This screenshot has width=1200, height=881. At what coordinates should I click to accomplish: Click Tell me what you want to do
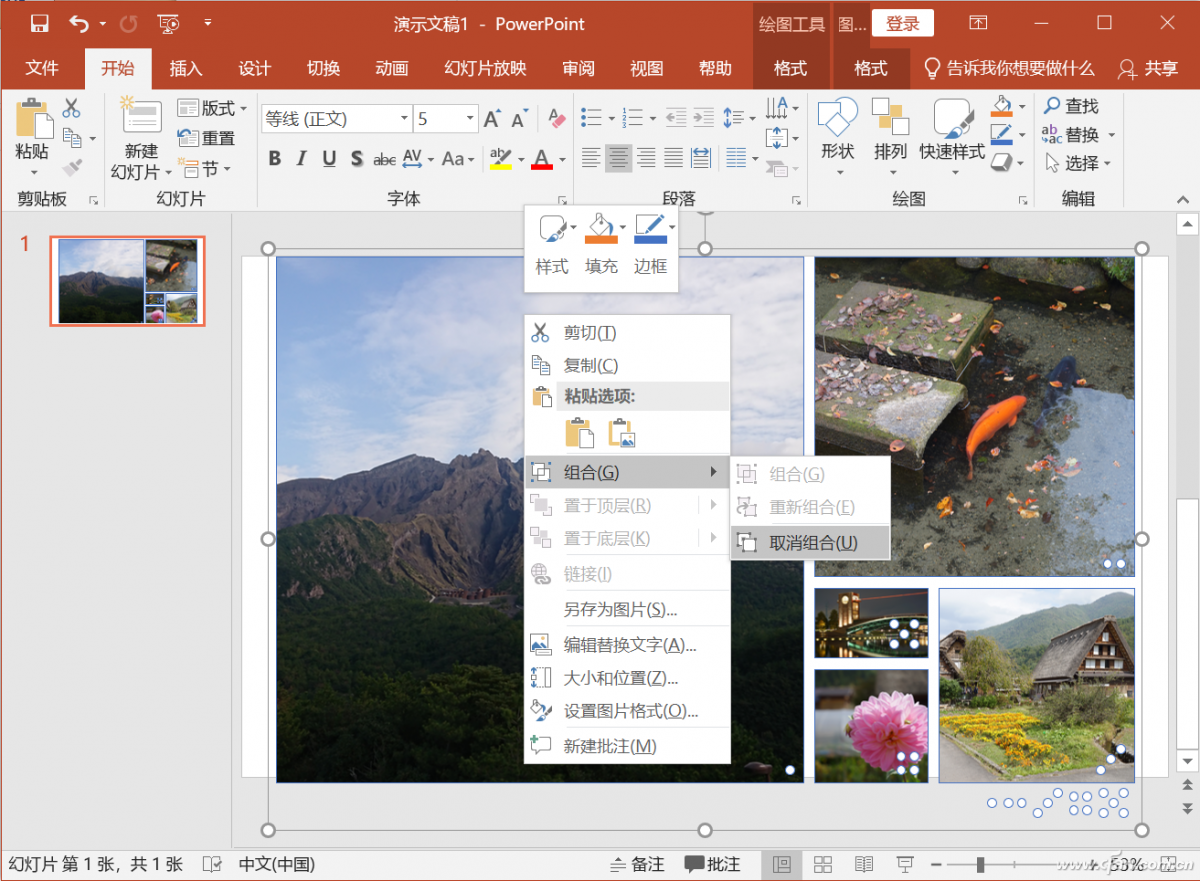point(1008,68)
